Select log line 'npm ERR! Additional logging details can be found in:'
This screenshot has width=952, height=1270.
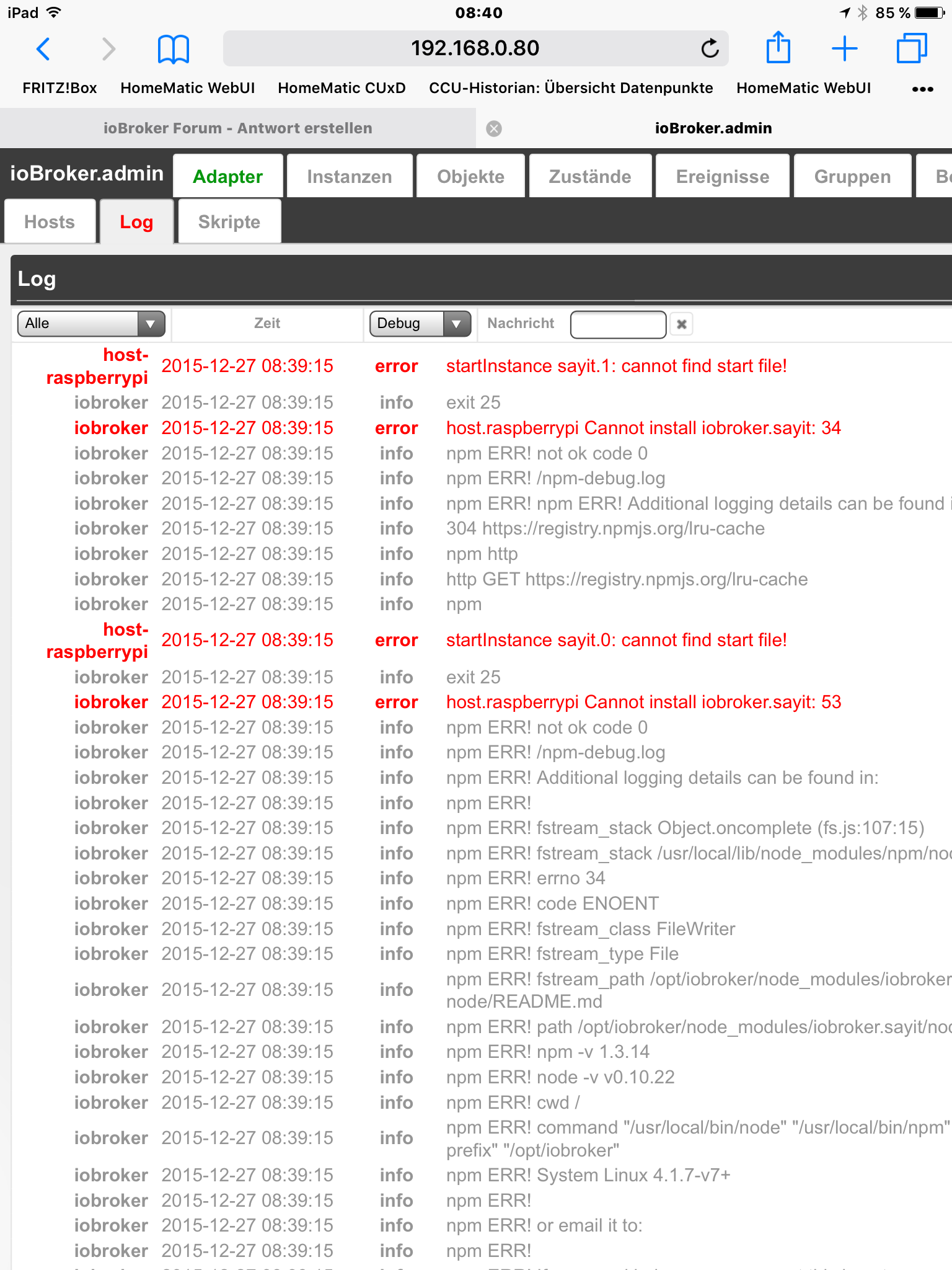click(x=662, y=778)
